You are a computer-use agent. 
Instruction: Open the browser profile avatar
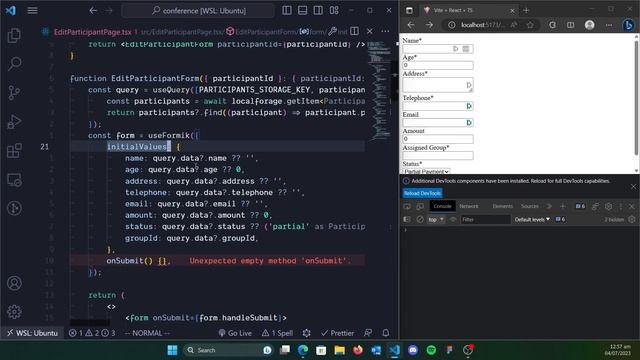pos(589,25)
